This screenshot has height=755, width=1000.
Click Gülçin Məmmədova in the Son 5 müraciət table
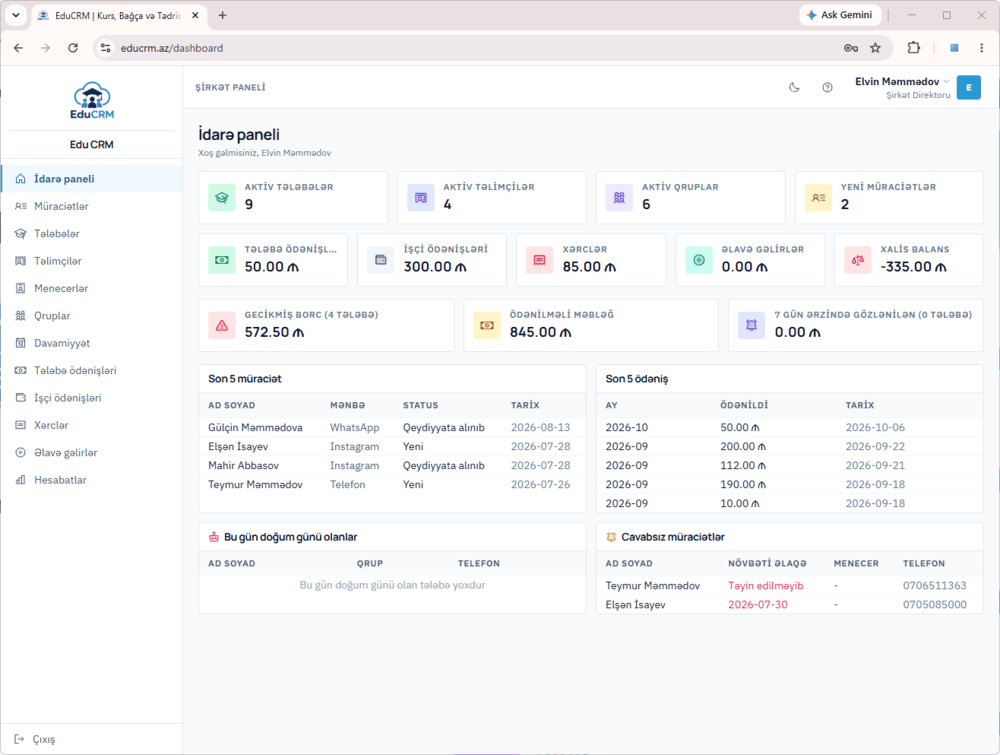255,427
